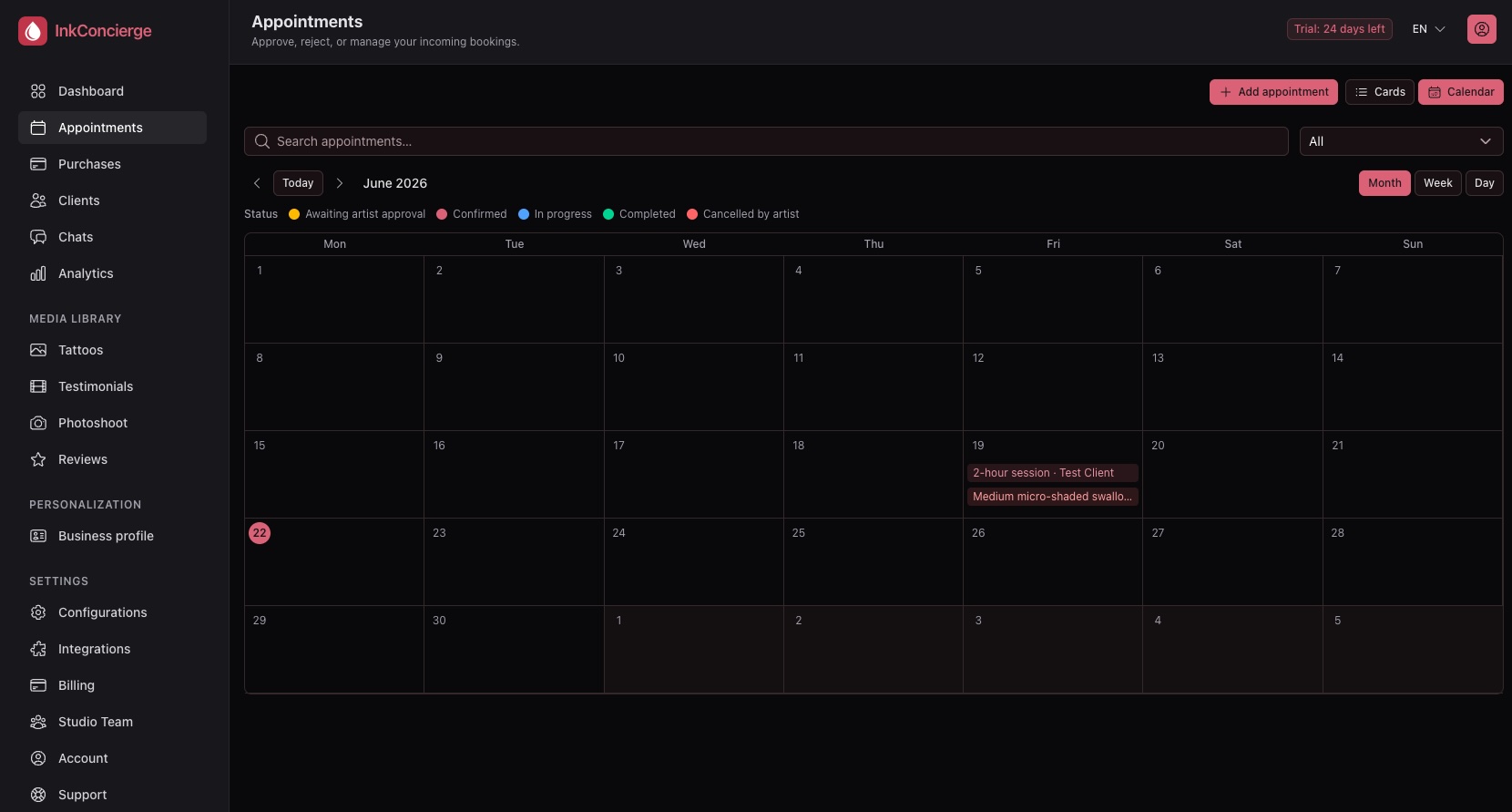Open the Studio Team menu item
The width and height of the screenshot is (1512, 812).
[x=112, y=722]
